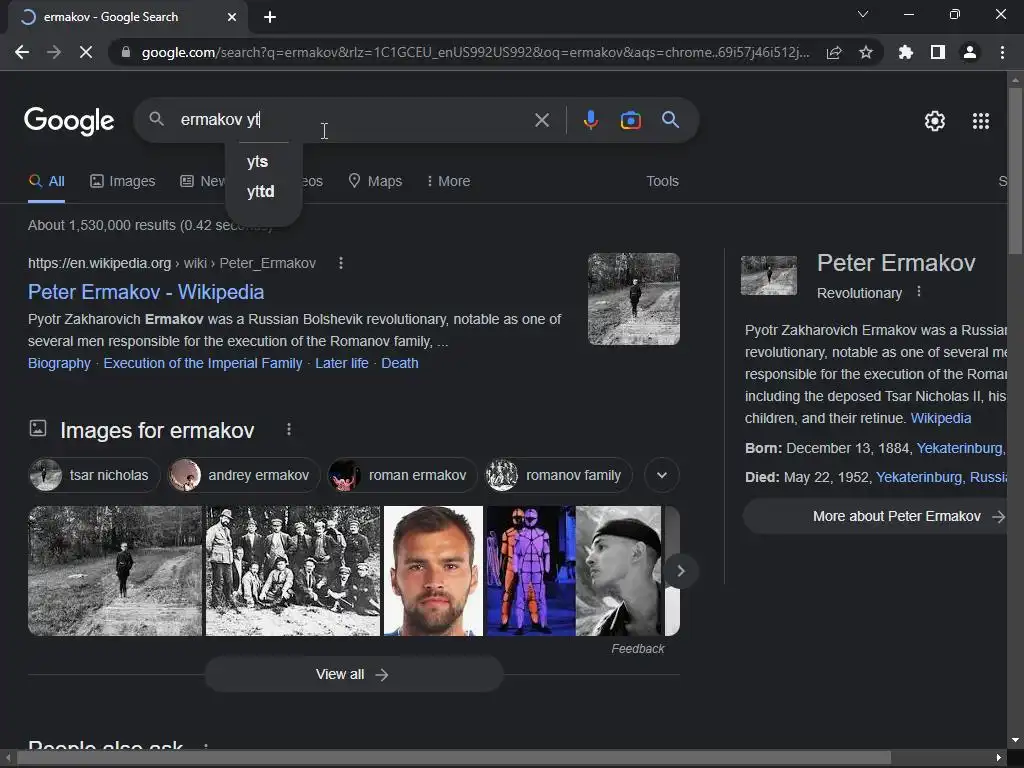The image size is (1024, 768).
Task: Open the Wikipedia link in knowledge panel
Action: coord(940,418)
